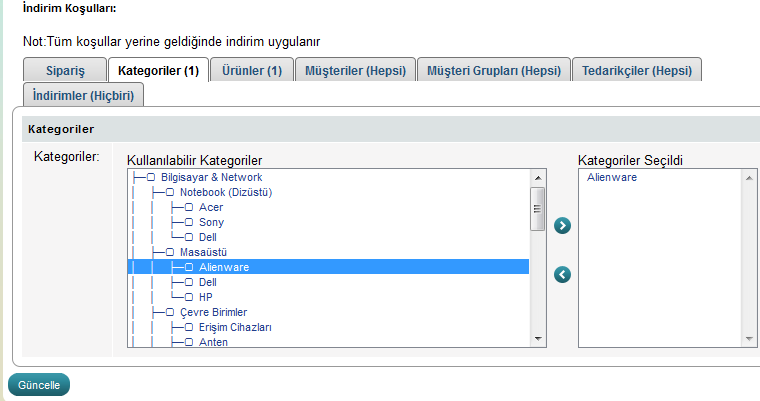Open the Ürünler (1) tab
The image size is (760, 401).
tap(251, 70)
